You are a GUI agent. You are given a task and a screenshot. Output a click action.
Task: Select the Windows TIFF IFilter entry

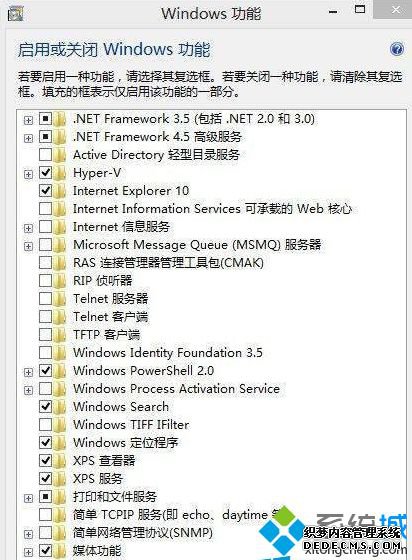tap(131, 425)
